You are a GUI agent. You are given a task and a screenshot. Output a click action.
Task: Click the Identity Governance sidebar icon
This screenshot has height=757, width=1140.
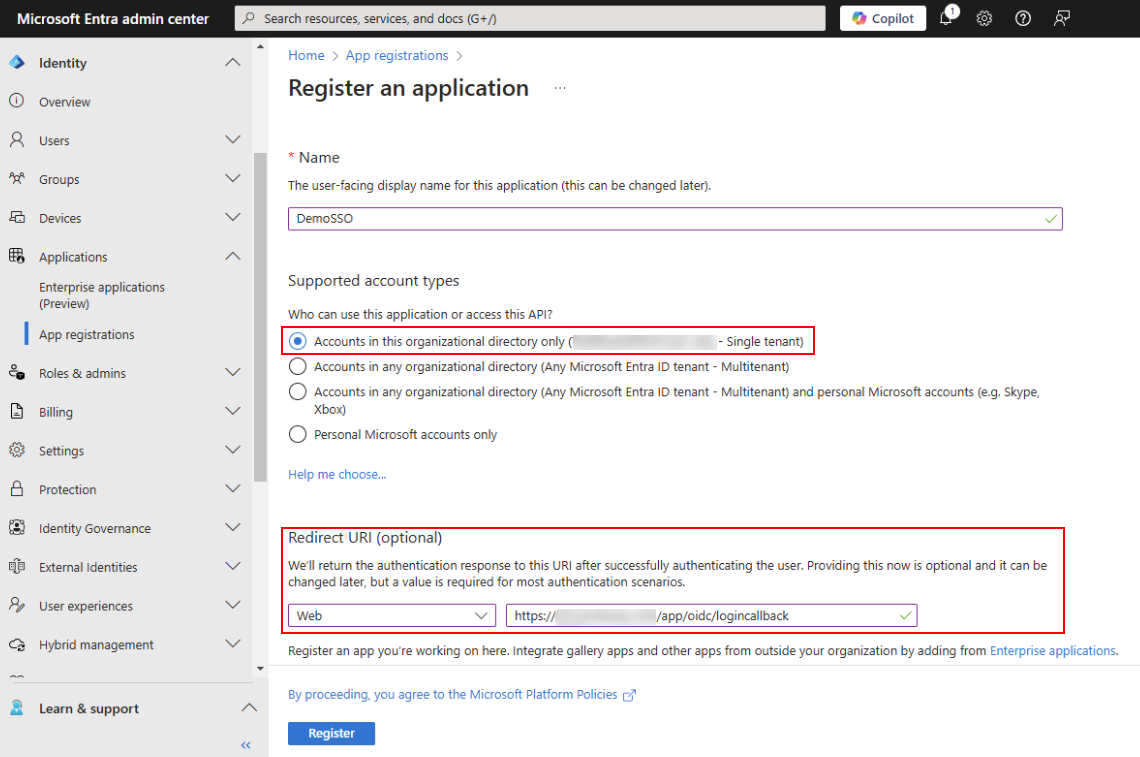pos(17,528)
